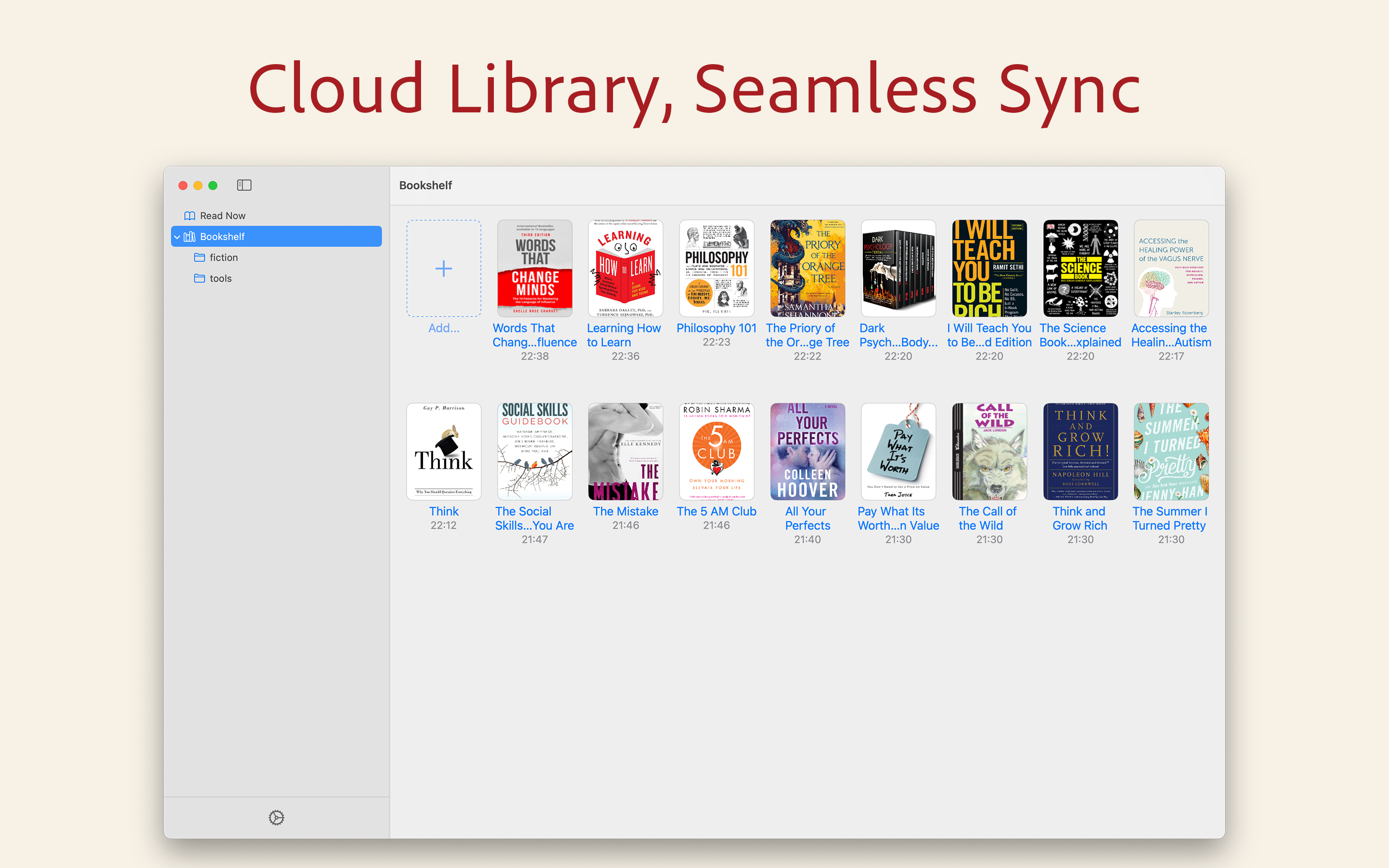
Task: Click 'The Priory of the Or...ge Tree' title
Action: pos(807,335)
